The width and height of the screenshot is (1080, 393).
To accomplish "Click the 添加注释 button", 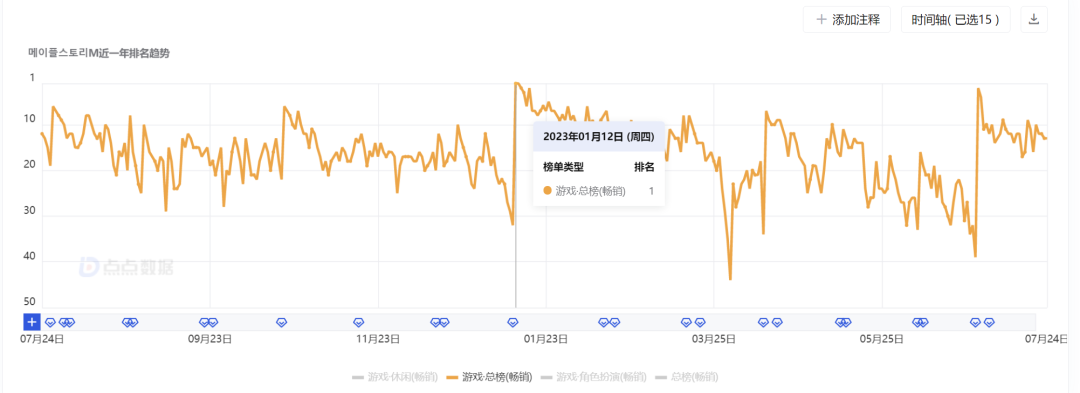I will [847, 20].
